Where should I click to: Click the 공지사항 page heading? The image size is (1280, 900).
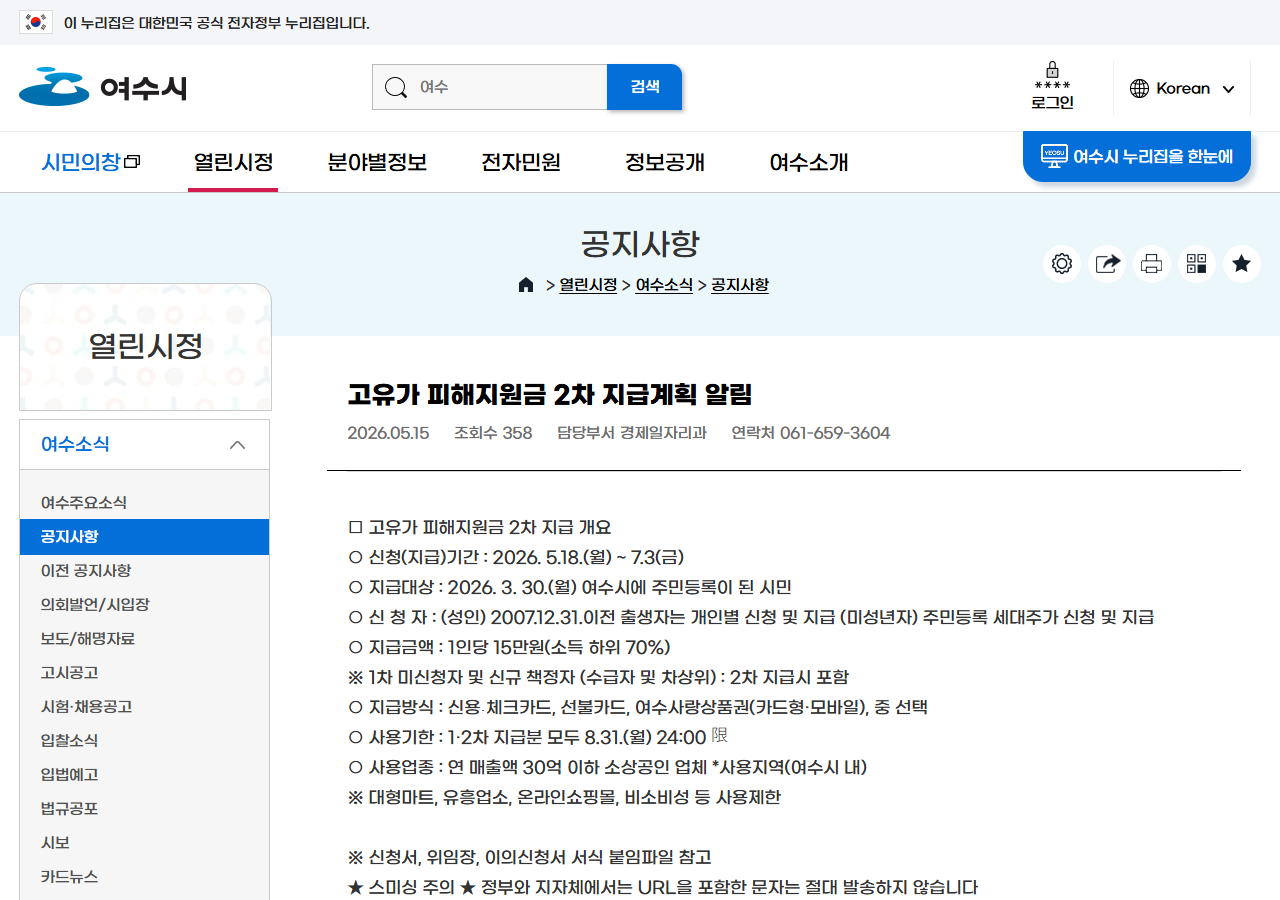[640, 244]
